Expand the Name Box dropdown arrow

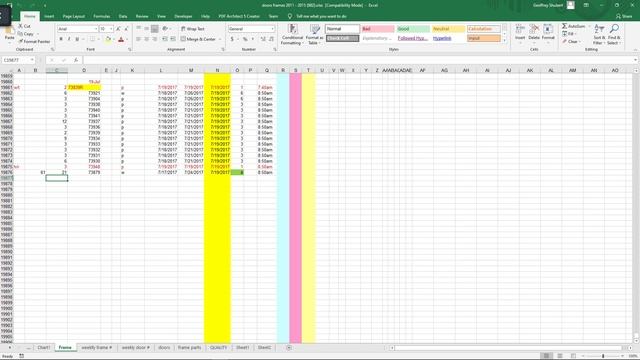coord(32,60)
